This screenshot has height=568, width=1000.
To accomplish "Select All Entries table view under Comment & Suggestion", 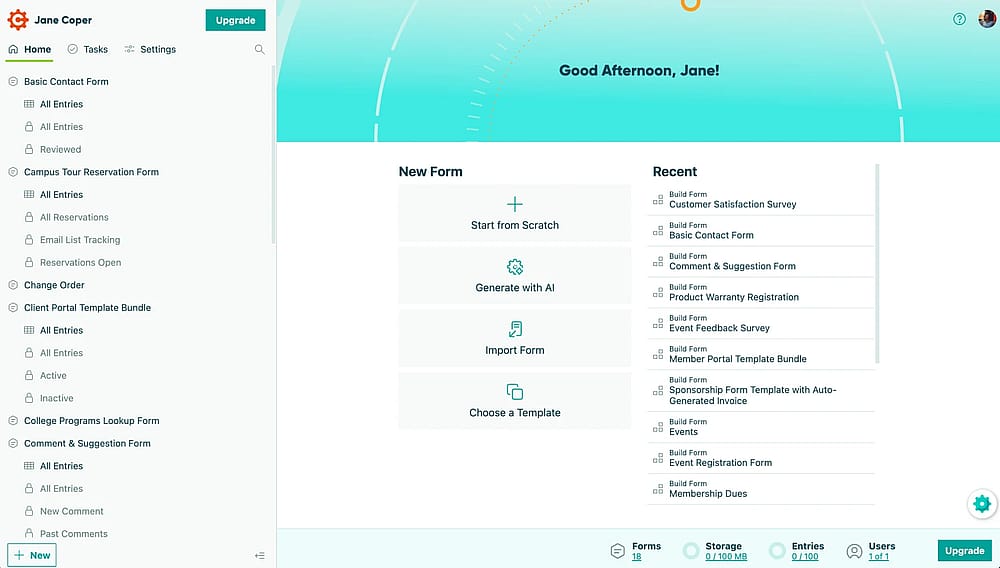I will (x=61, y=466).
